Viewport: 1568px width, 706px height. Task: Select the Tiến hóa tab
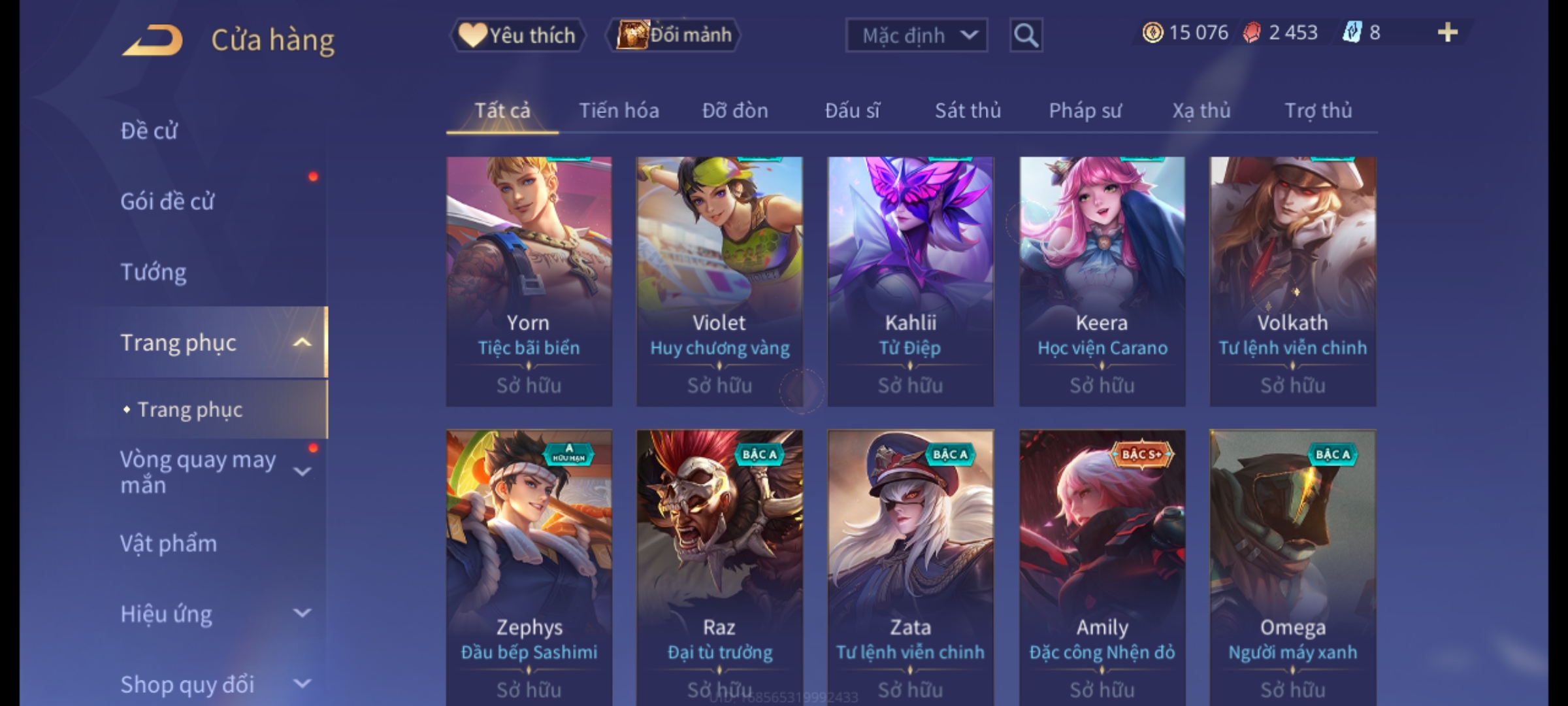tap(619, 110)
